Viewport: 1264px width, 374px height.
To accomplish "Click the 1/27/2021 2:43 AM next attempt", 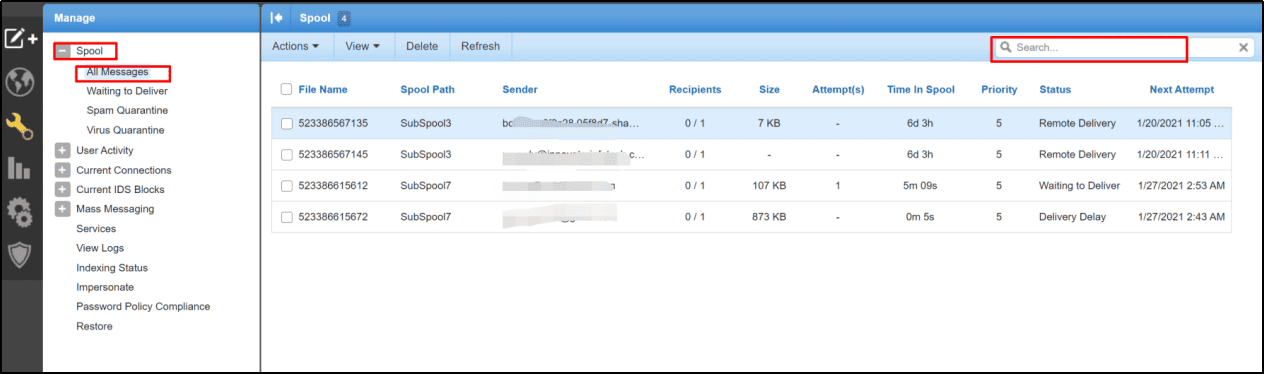I will pos(1182,217).
